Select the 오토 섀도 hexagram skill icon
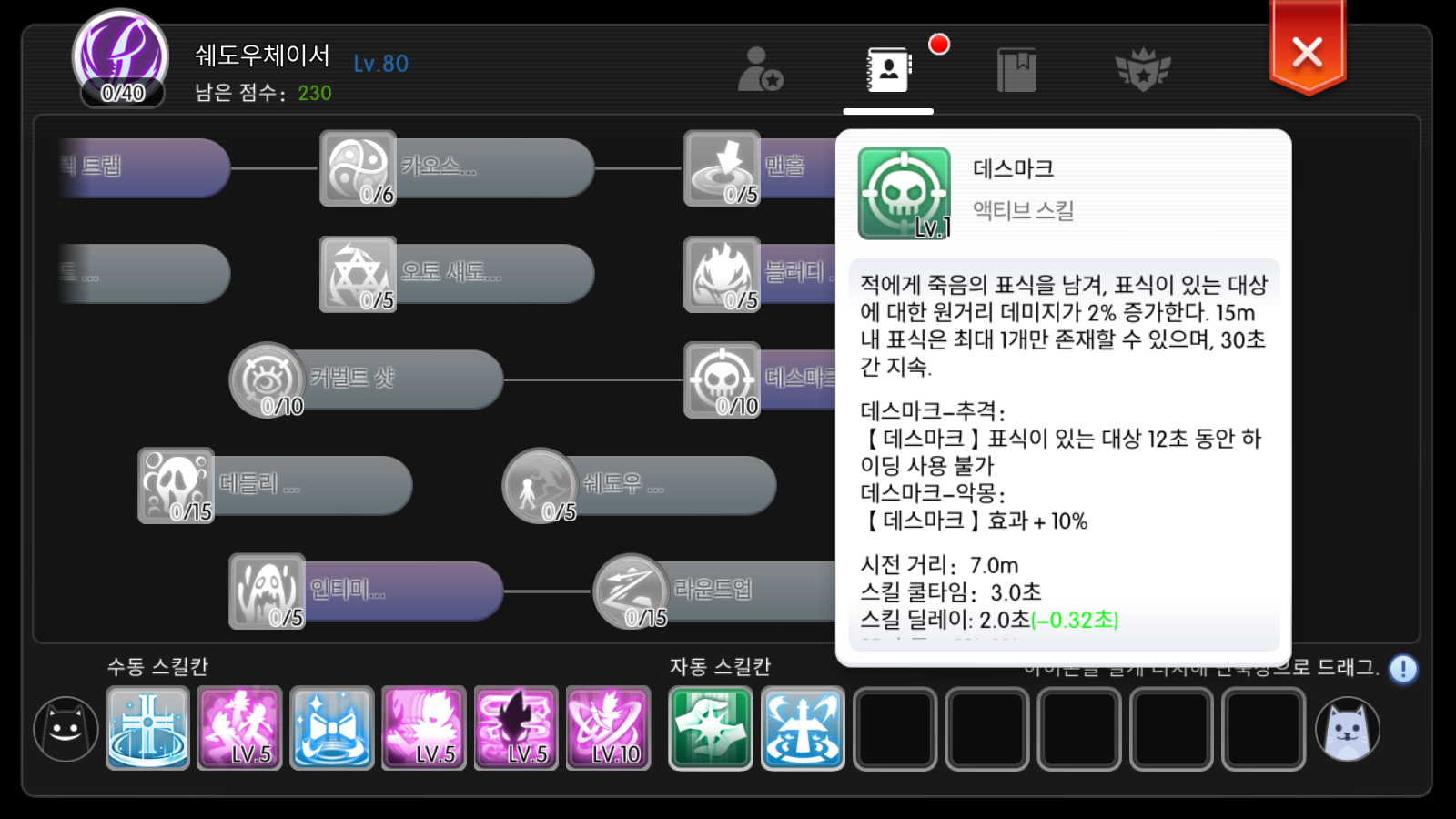Screen dimensions: 1456x819 click(x=358, y=274)
